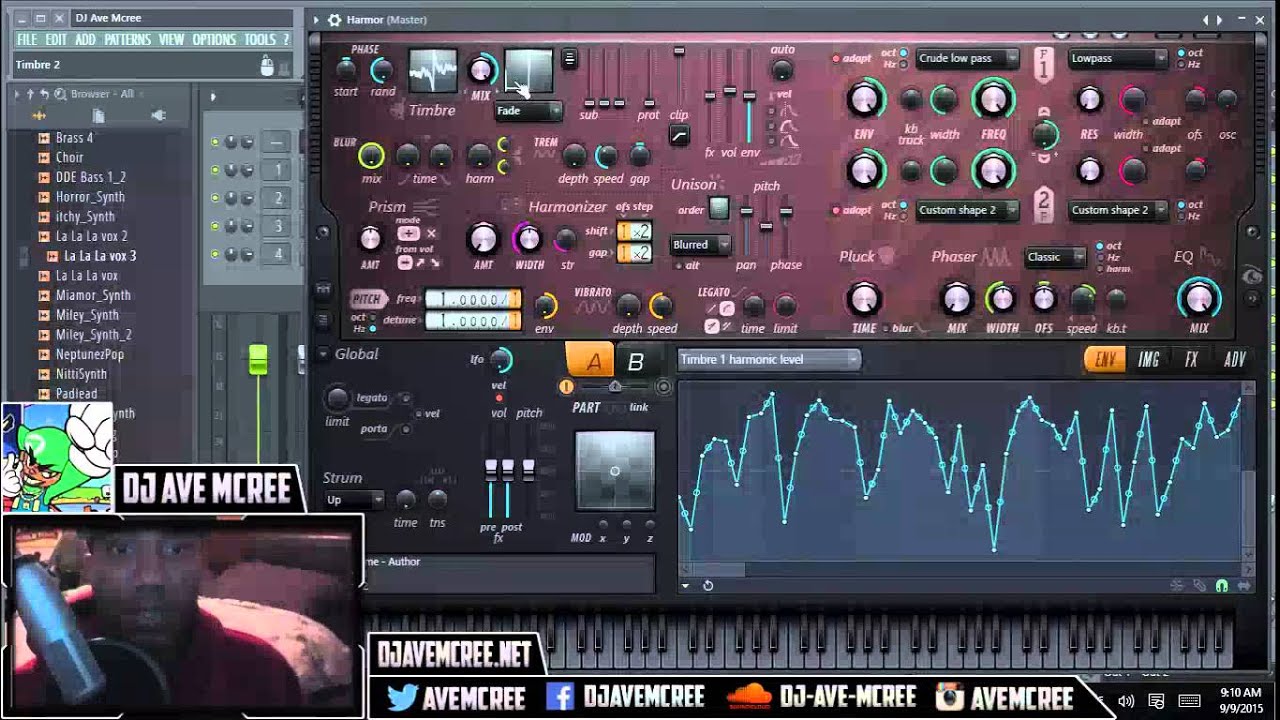Switch to the ENV tab
Image resolution: width=1280 pixels, height=720 pixels.
coord(1105,360)
